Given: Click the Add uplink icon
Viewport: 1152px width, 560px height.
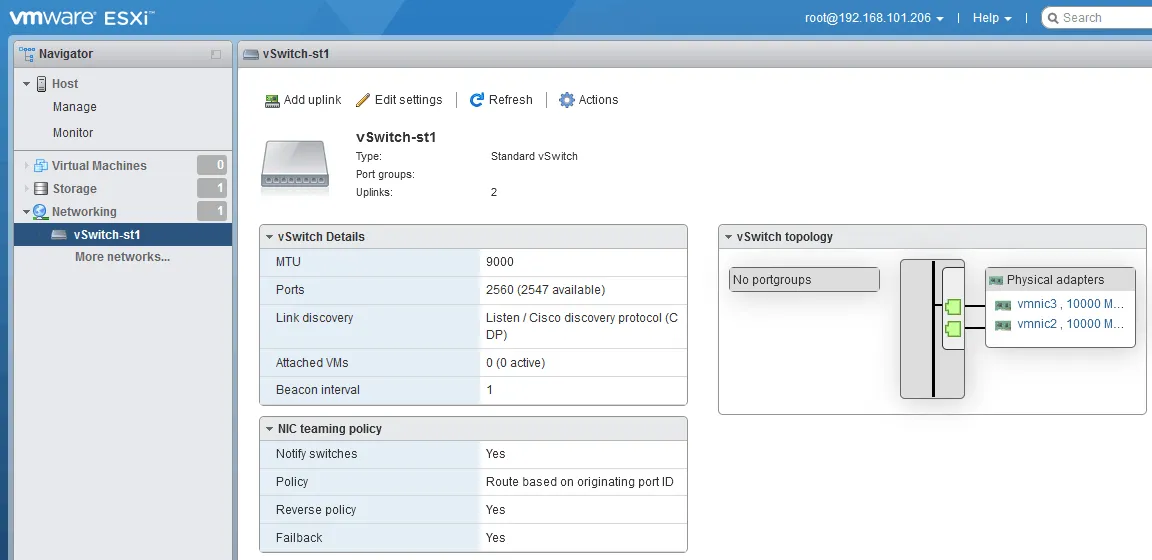Looking at the screenshot, I should click(x=272, y=100).
